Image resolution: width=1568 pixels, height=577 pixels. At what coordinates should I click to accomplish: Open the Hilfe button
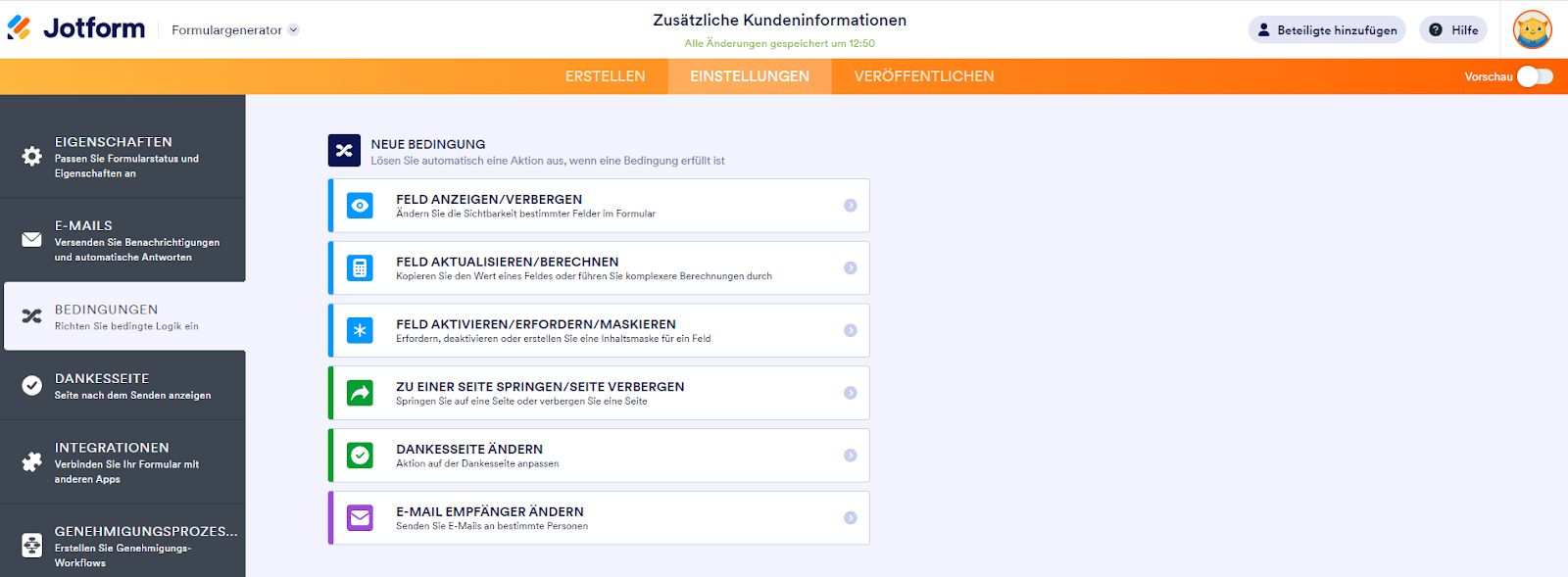[x=1453, y=30]
